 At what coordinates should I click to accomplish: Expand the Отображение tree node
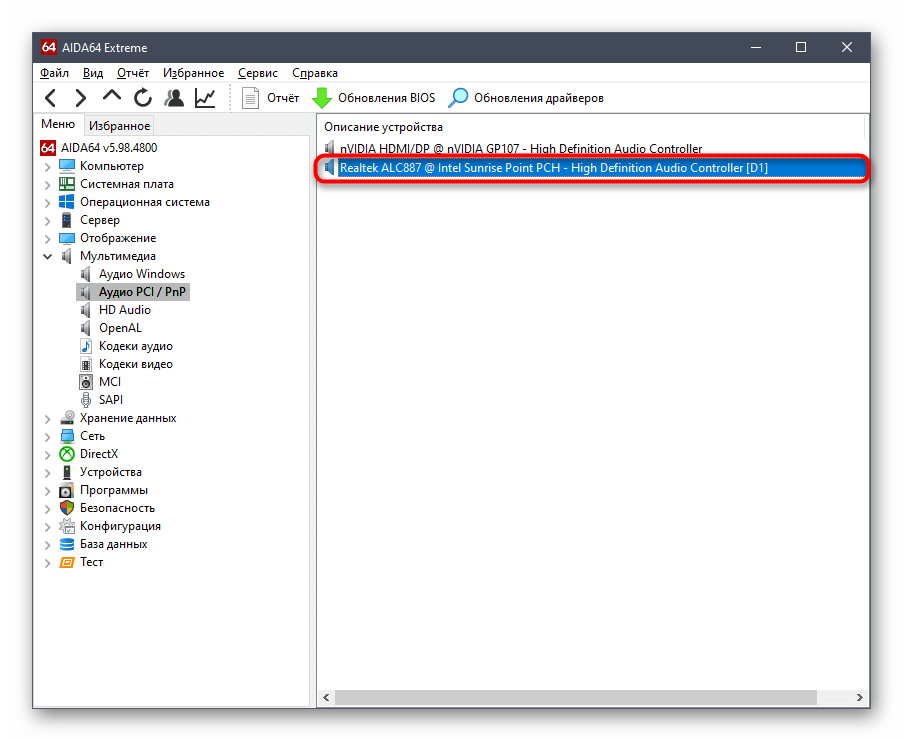click(x=48, y=239)
